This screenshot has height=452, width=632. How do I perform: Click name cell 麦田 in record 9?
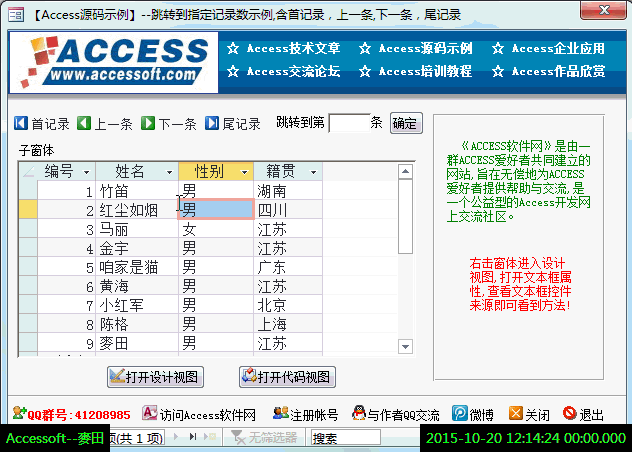(137, 343)
